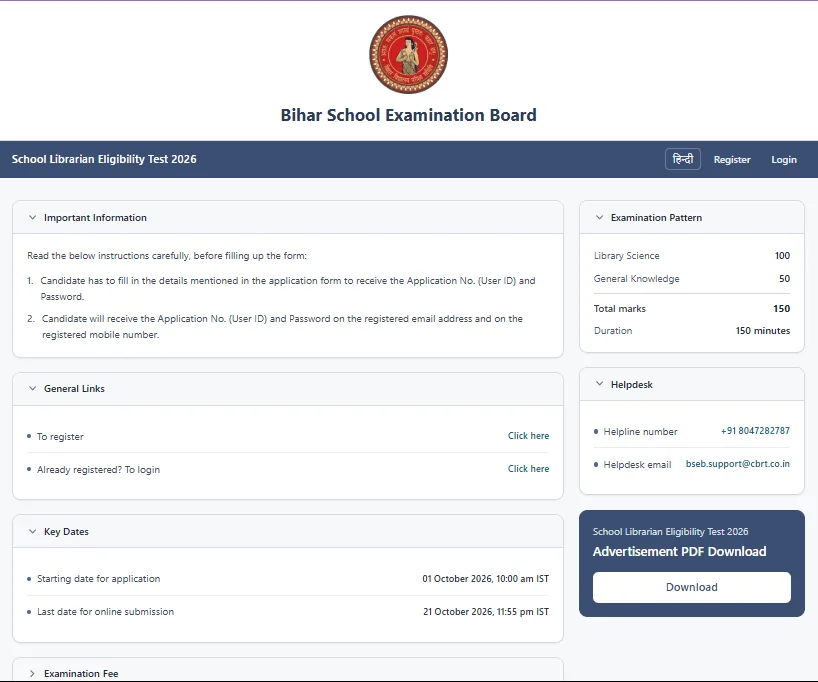This screenshot has width=818, height=682.
Task: Download the Advertisement PDF
Action: pyautogui.click(x=692, y=588)
